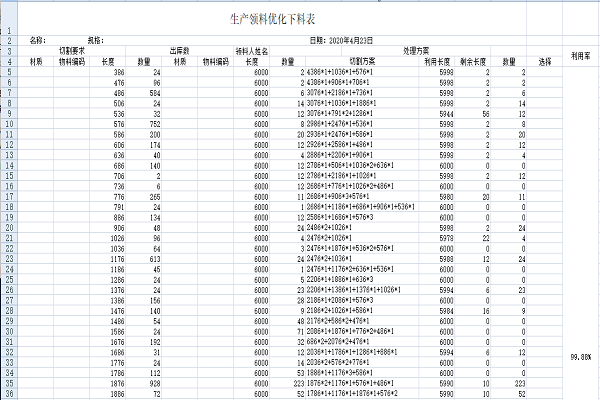Click cutting plan 4386*1+1036*1+576*1 in row 5
Screen dimensions: 600x400
(x=340, y=72)
